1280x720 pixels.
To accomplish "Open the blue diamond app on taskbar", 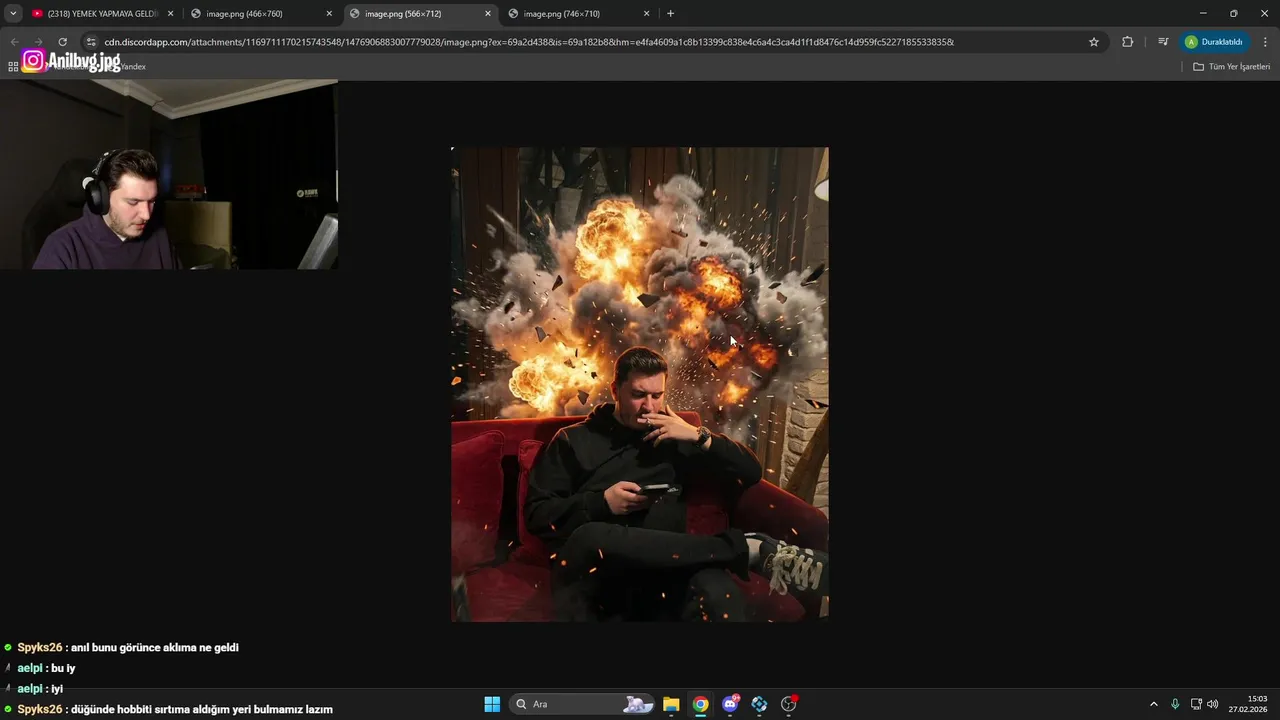I will pos(760,704).
